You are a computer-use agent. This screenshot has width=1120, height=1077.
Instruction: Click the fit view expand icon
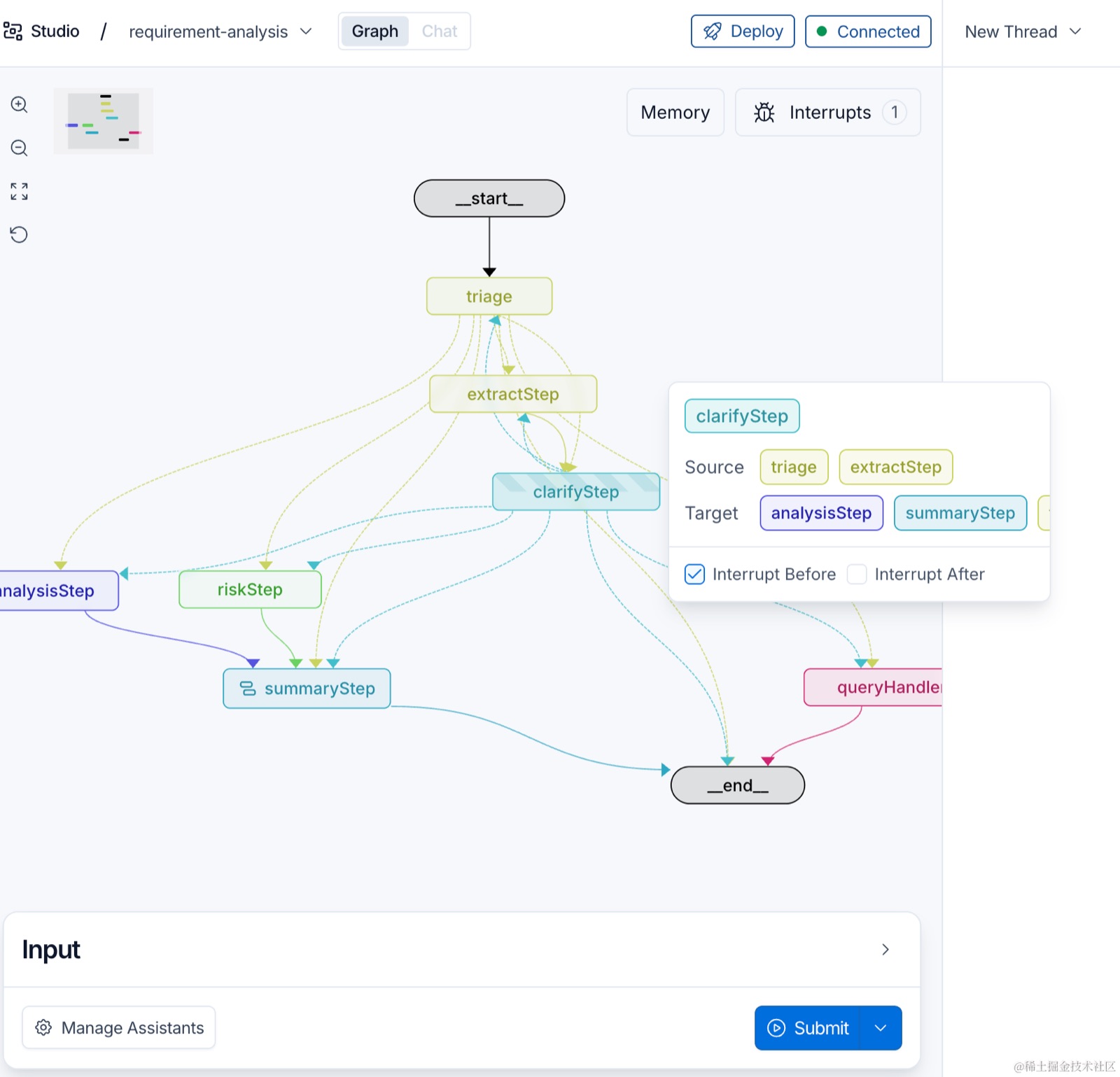point(19,191)
